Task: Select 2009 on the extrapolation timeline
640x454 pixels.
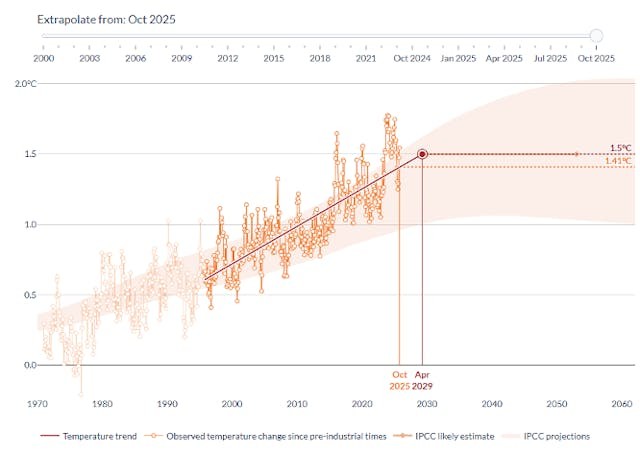Action: point(181,58)
